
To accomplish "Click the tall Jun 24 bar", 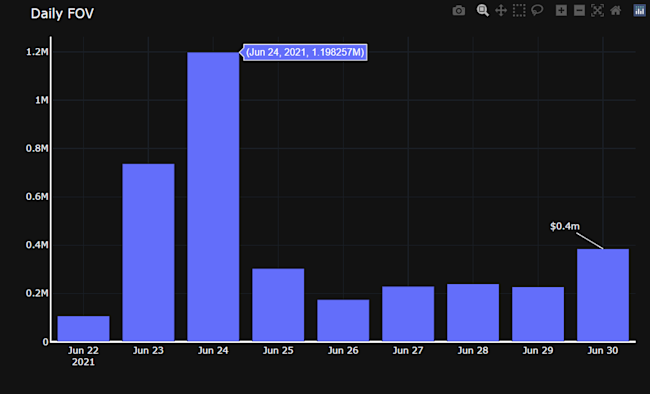I will (x=213, y=197).
